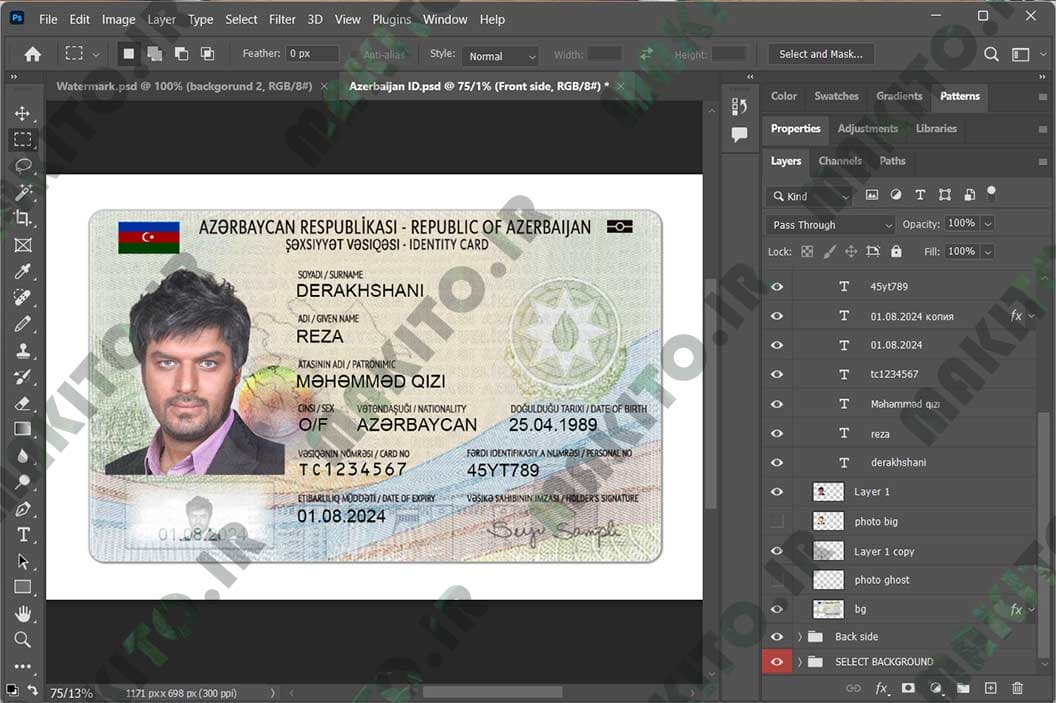Open the Style dropdown showing Normal
1056x703 pixels.
(x=500, y=56)
